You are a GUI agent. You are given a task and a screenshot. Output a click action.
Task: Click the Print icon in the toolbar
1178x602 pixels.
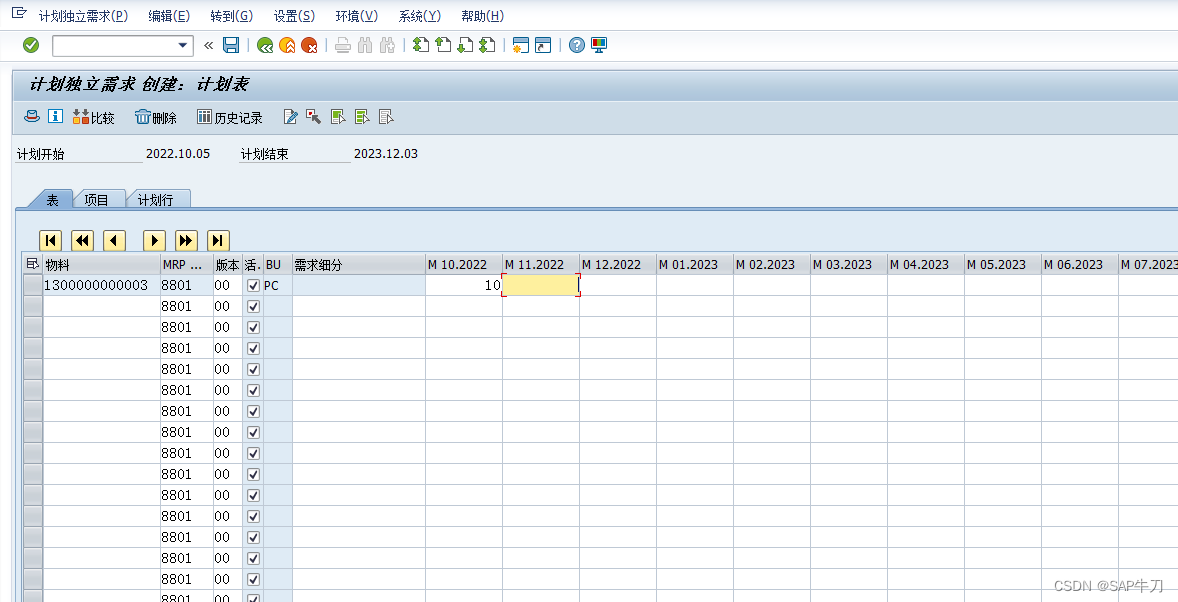pyautogui.click(x=343, y=46)
